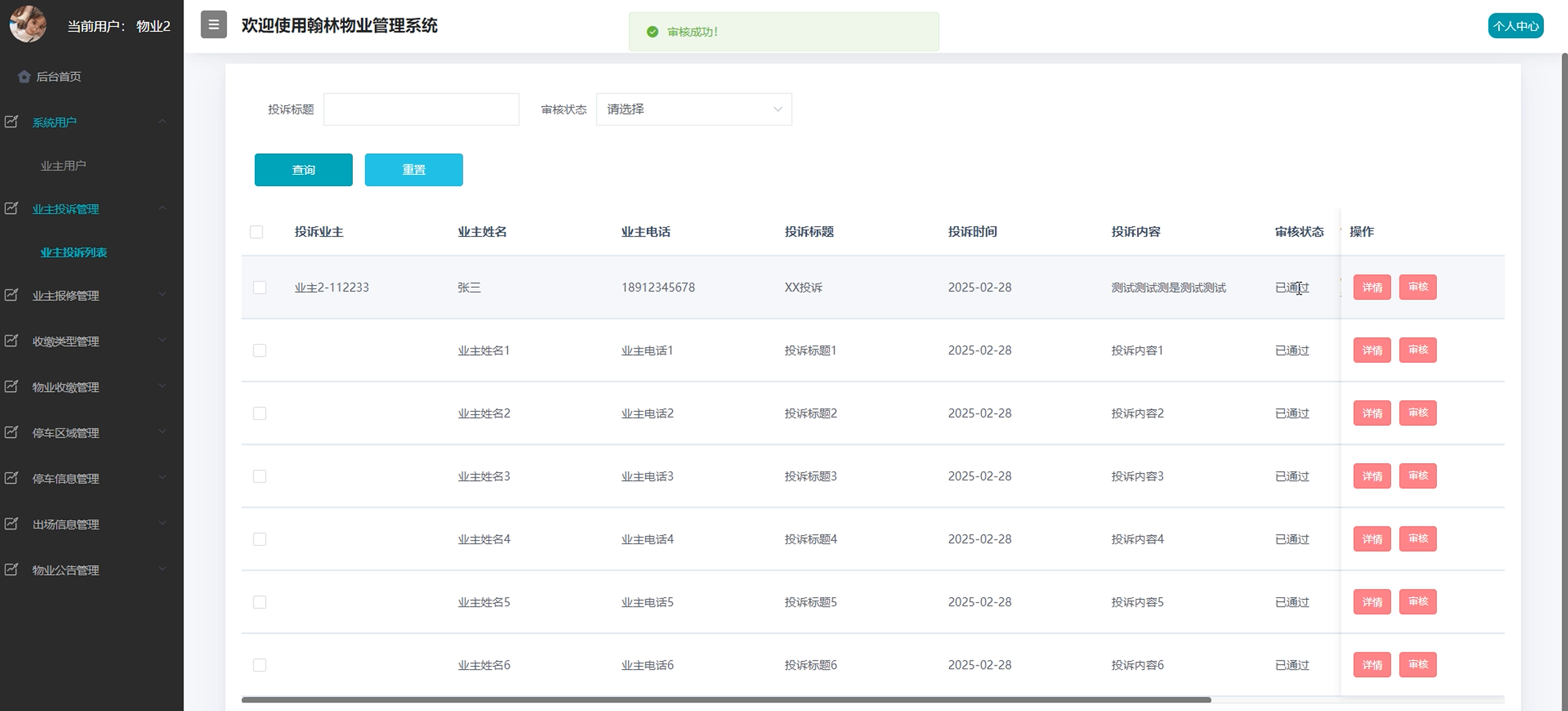Expand the 物业收缴管理 menu chevron

point(162,385)
